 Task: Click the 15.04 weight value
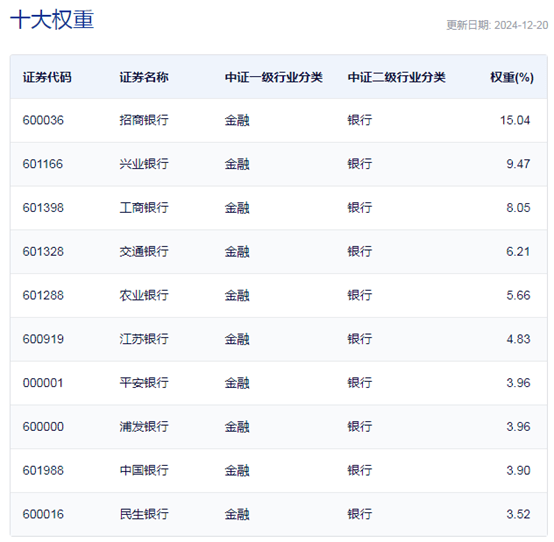click(515, 120)
